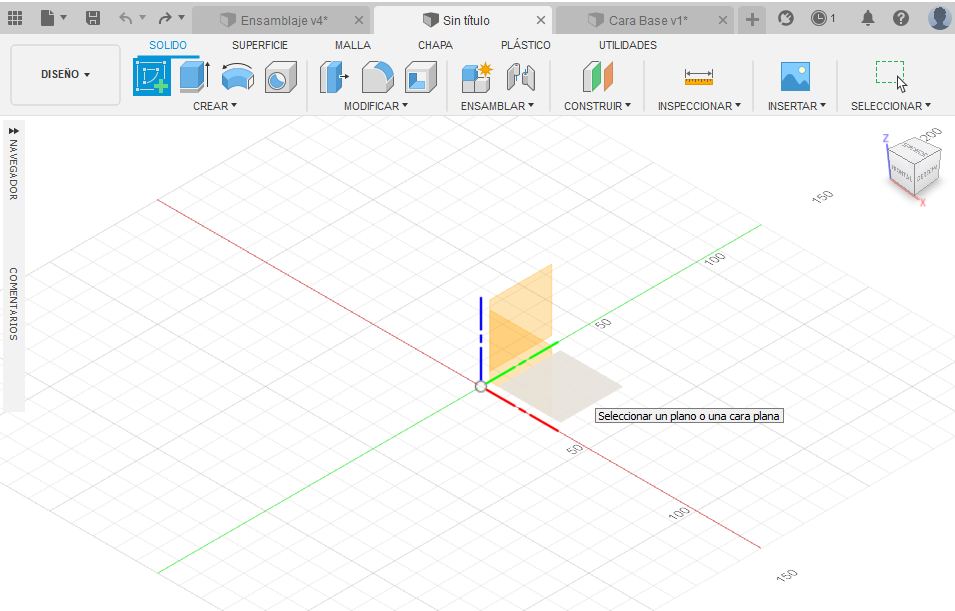Select the Joint tool
This screenshot has height=611, width=955.
tap(521, 77)
